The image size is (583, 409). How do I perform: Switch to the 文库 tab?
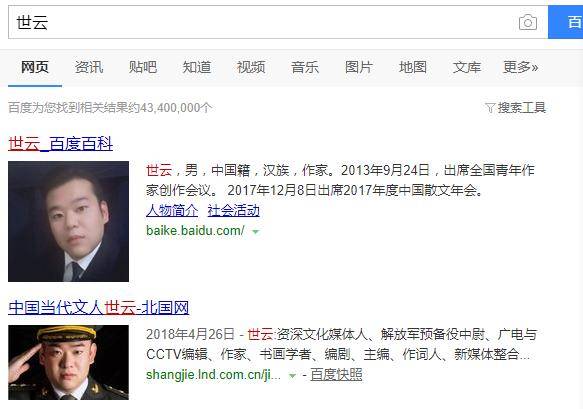pyautogui.click(x=467, y=67)
